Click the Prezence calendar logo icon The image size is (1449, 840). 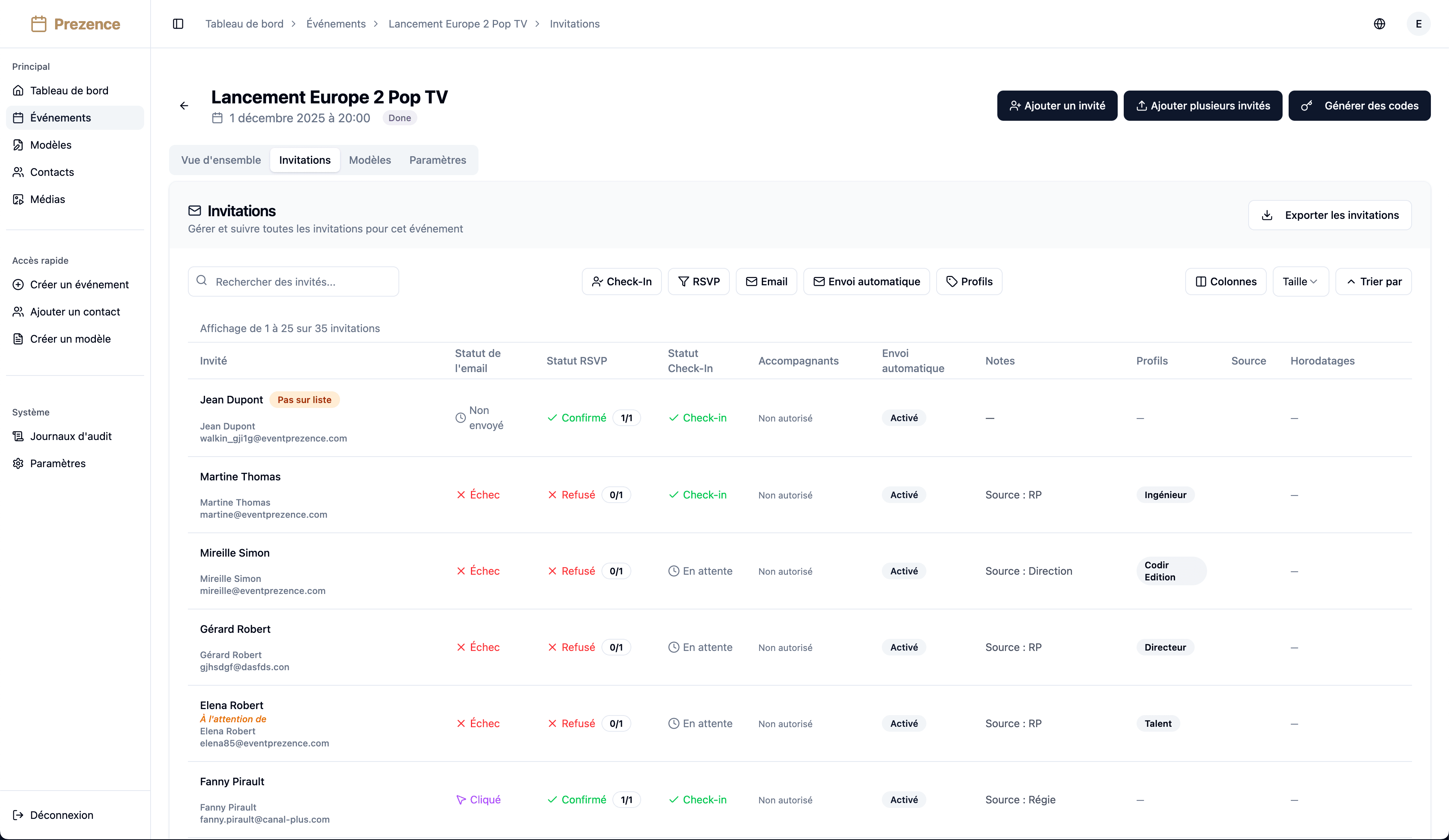38,23
